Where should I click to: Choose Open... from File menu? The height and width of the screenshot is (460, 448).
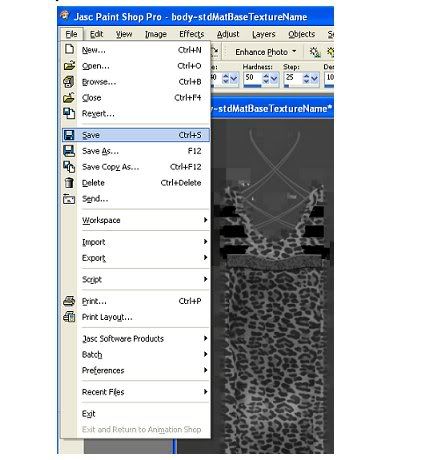click(136, 66)
